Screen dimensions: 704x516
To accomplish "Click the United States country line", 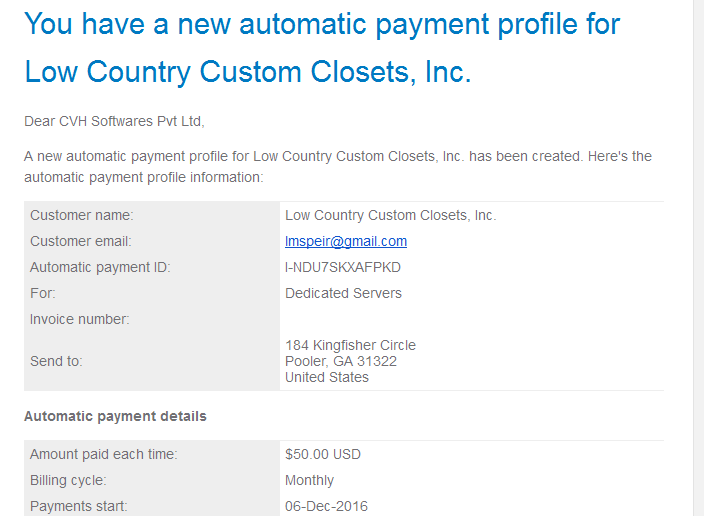I will pos(327,377).
